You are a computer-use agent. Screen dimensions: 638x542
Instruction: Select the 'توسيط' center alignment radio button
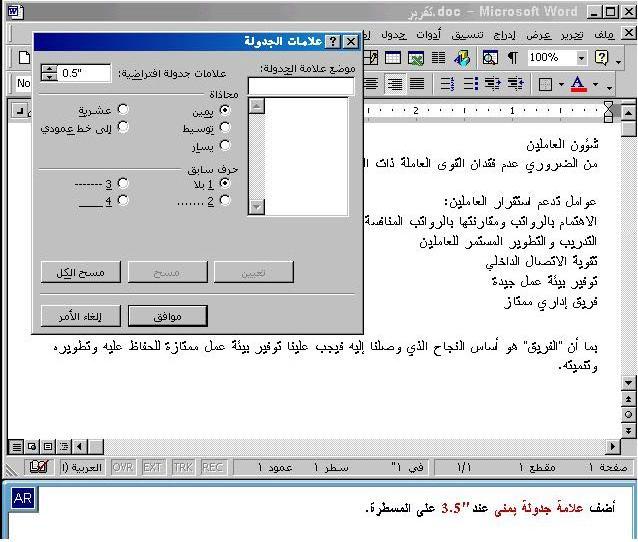pyautogui.click(x=225, y=127)
